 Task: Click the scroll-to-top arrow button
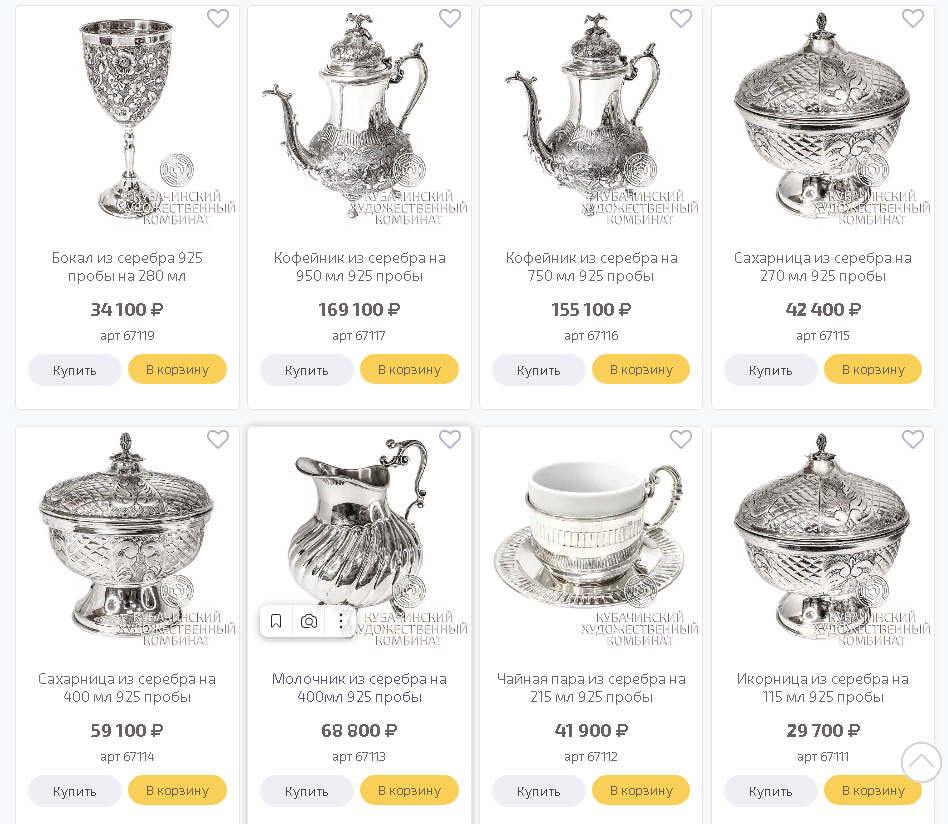pyautogui.click(x=921, y=762)
